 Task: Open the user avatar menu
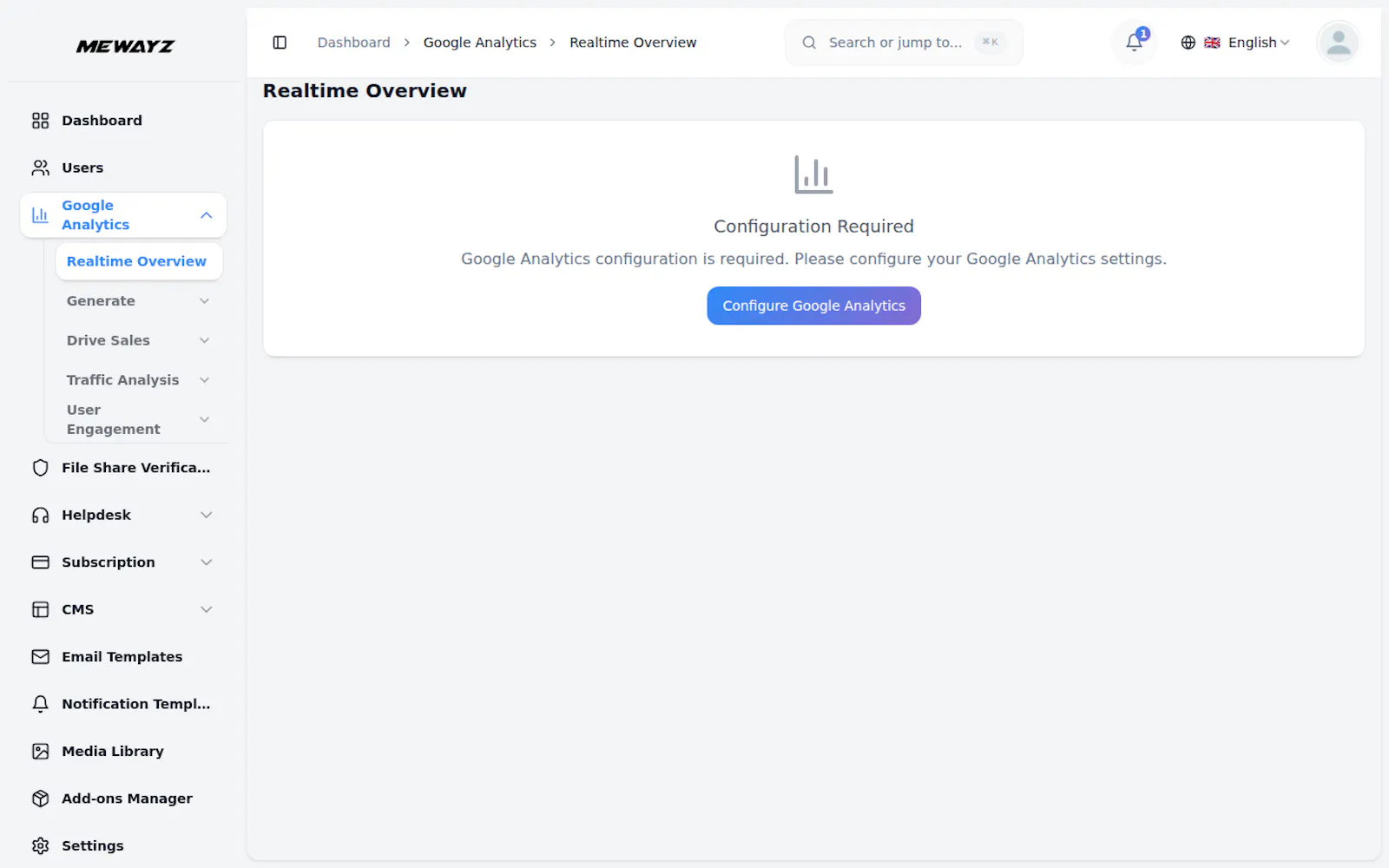(x=1338, y=43)
